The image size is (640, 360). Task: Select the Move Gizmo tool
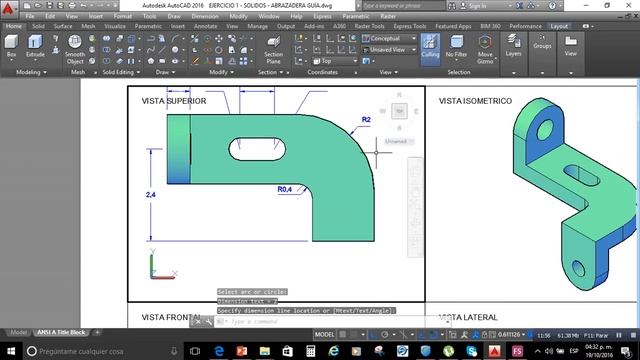pos(485,50)
